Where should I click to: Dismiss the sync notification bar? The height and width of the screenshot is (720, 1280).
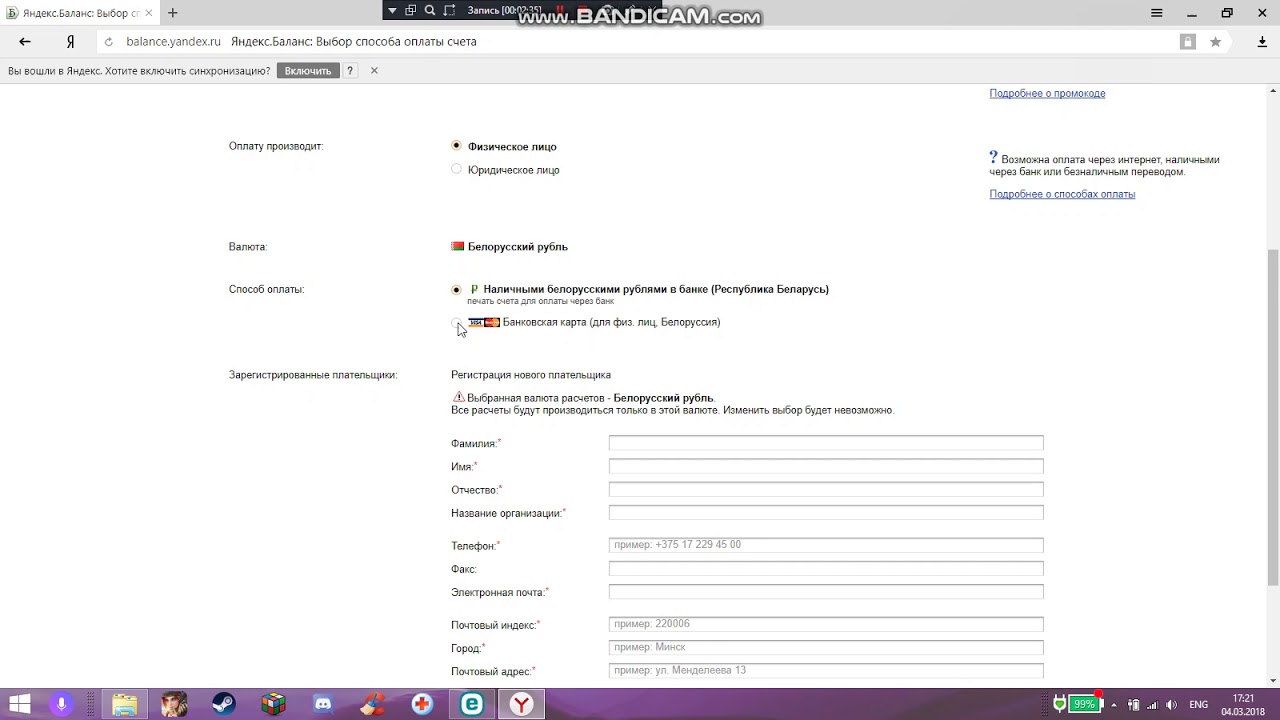click(374, 71)
